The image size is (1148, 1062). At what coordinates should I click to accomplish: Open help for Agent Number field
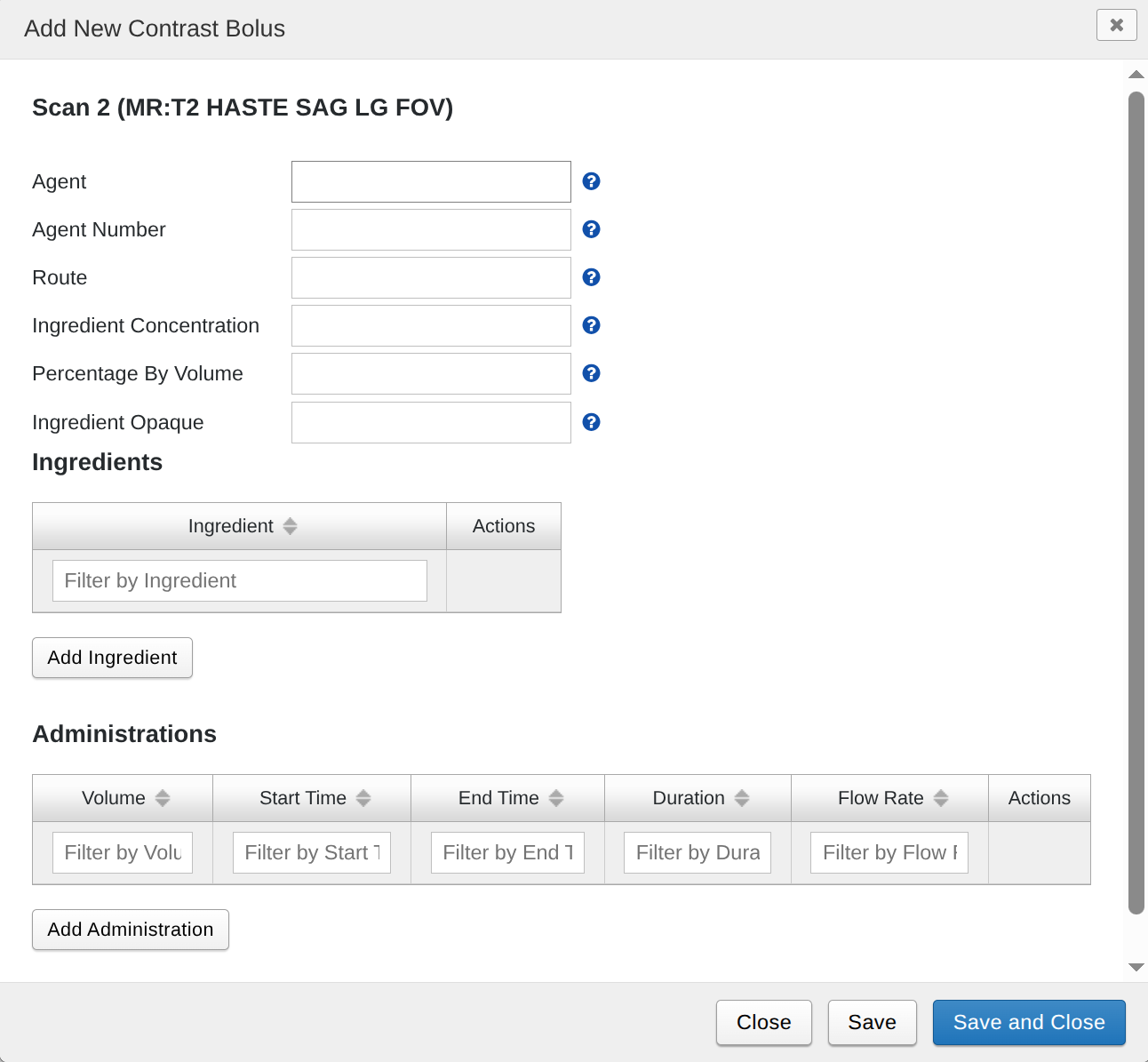[x=591, y=229]
